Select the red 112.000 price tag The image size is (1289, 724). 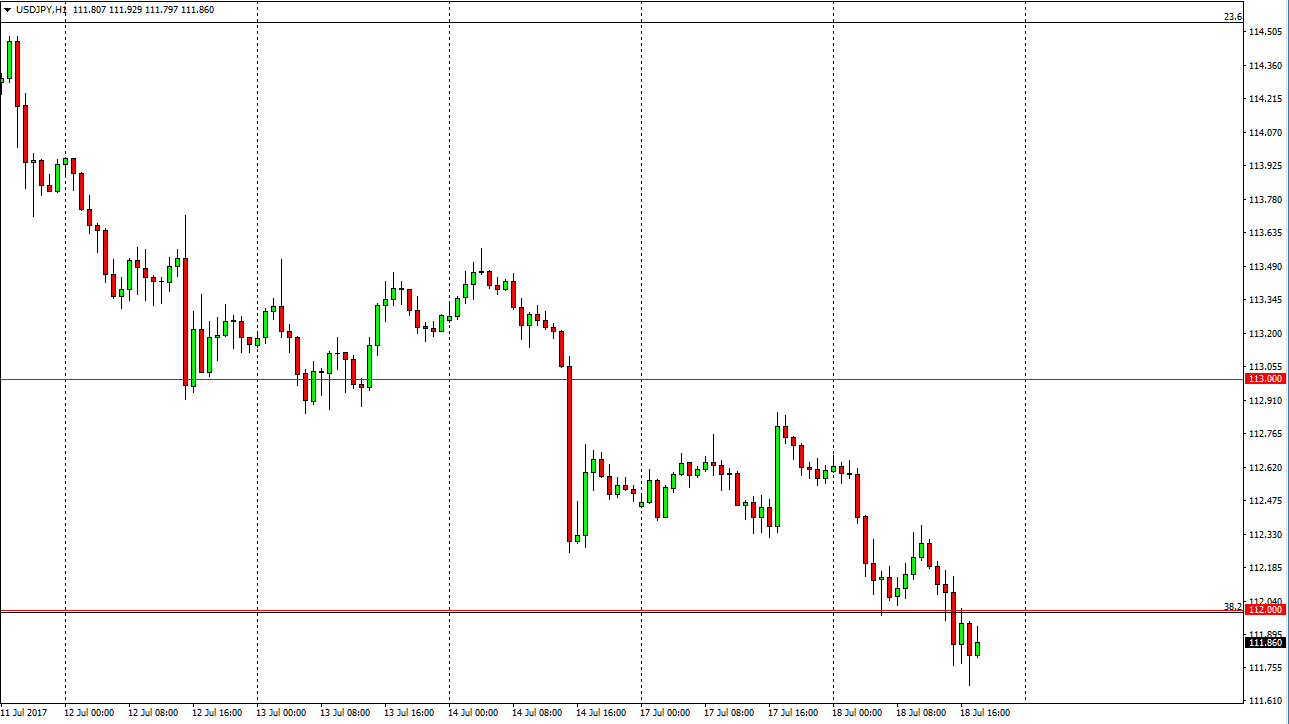click(1266, 610)
